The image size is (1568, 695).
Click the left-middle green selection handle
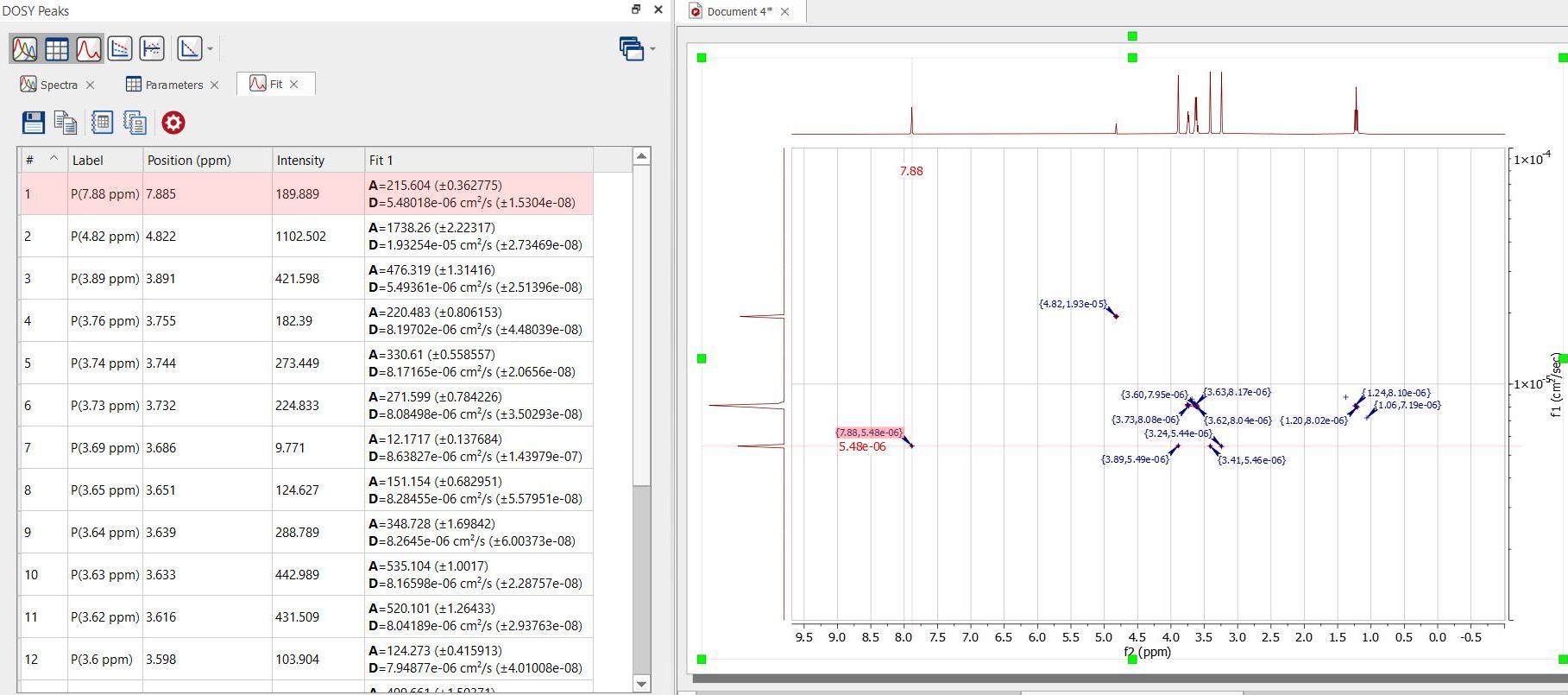click(702, 358)
